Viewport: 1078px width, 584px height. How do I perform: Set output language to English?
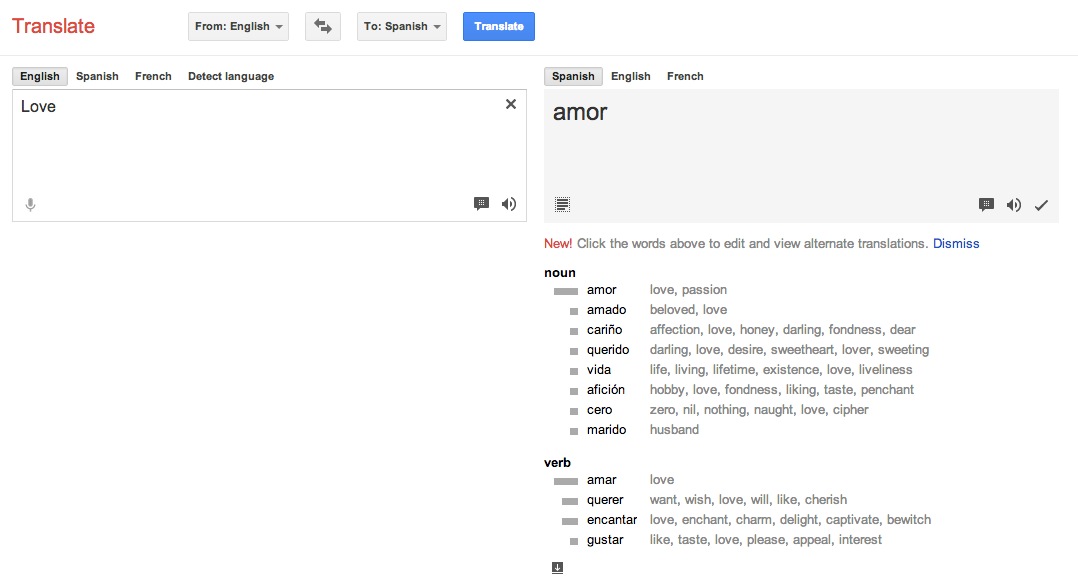point(630,75)
